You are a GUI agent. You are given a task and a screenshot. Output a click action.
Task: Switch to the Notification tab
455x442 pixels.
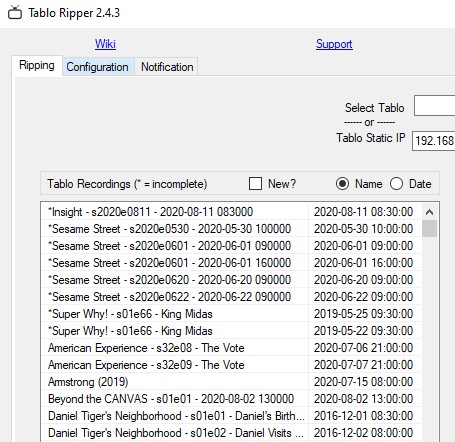[x=167, y=67]
